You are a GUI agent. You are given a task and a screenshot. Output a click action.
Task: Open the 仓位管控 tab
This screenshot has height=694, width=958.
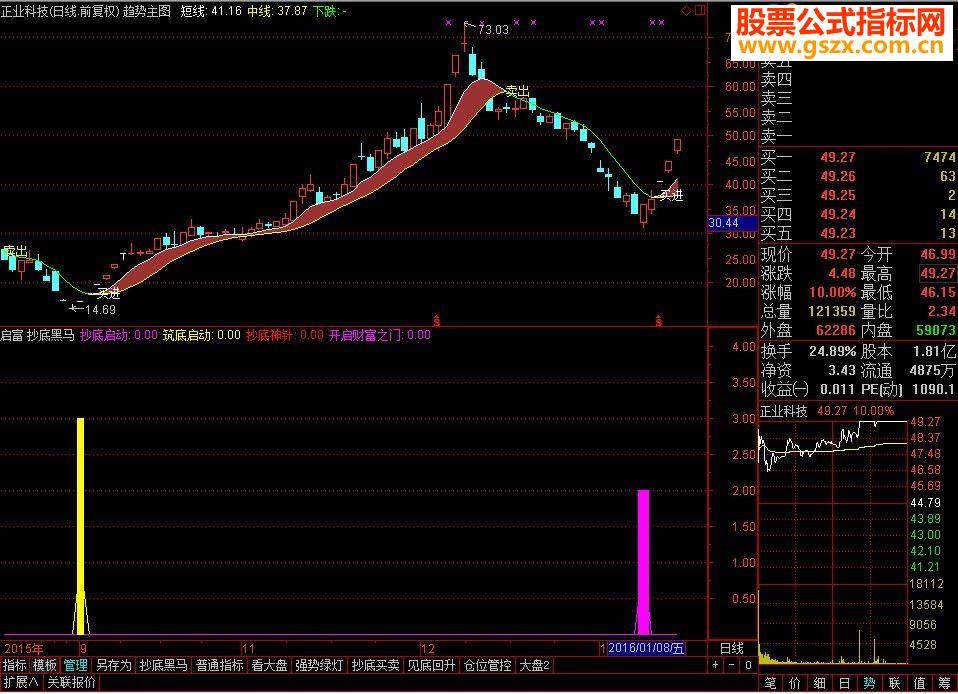[x=488, y=665]
